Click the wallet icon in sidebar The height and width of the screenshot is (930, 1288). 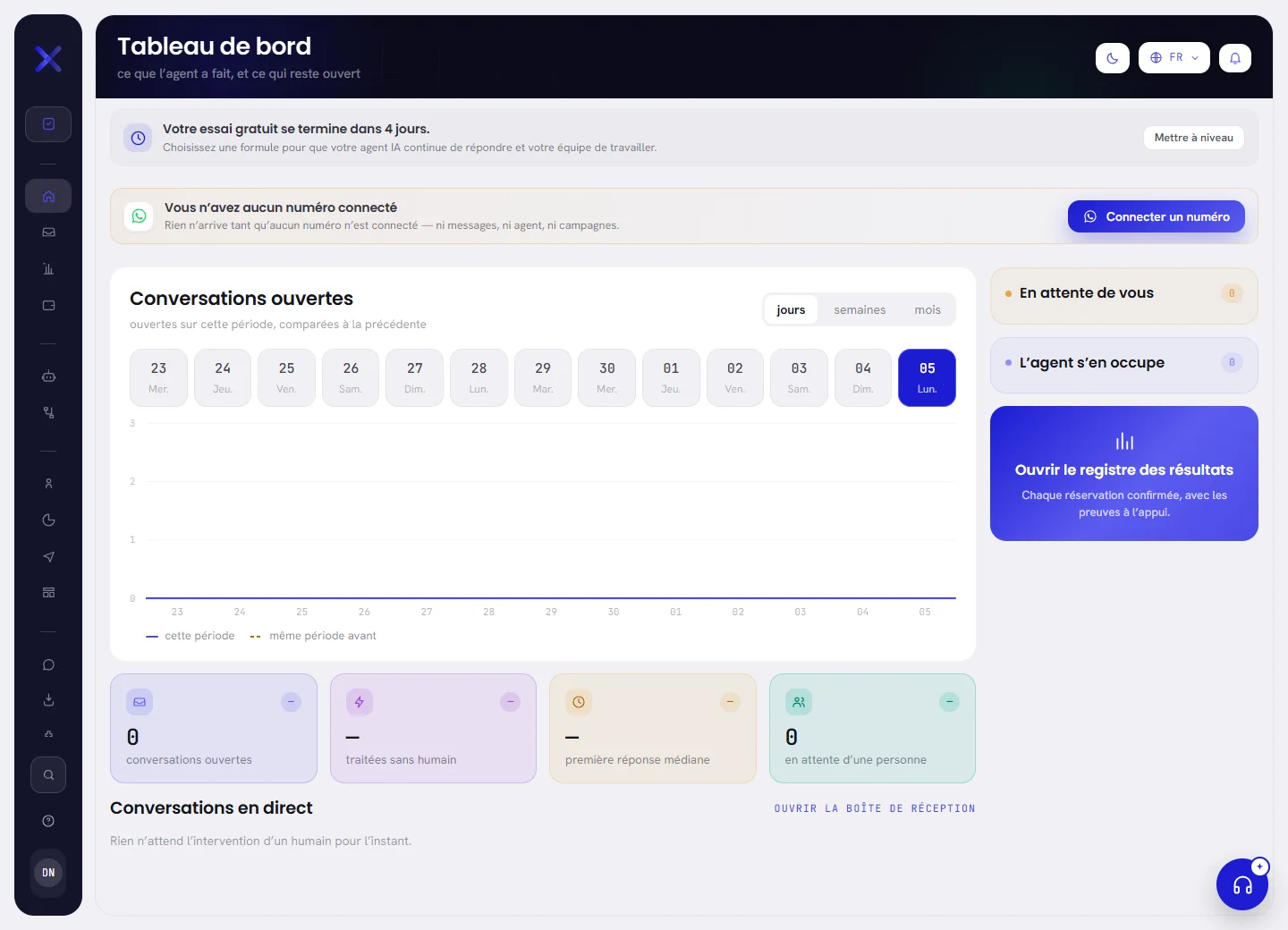[x=48, y=306]
